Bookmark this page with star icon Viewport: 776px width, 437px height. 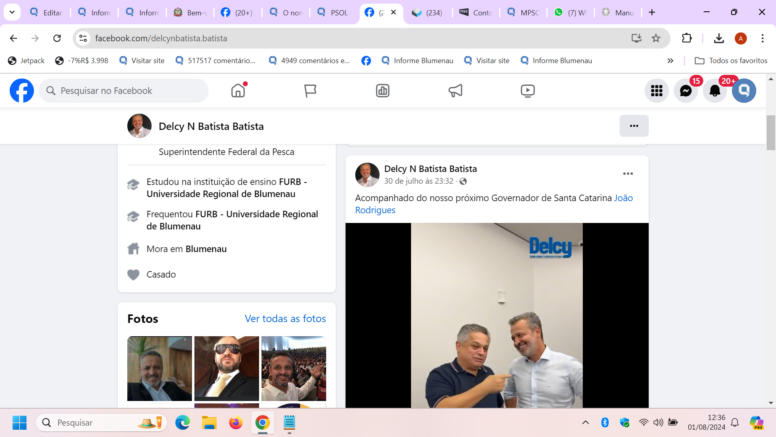(x=656, y=38)
